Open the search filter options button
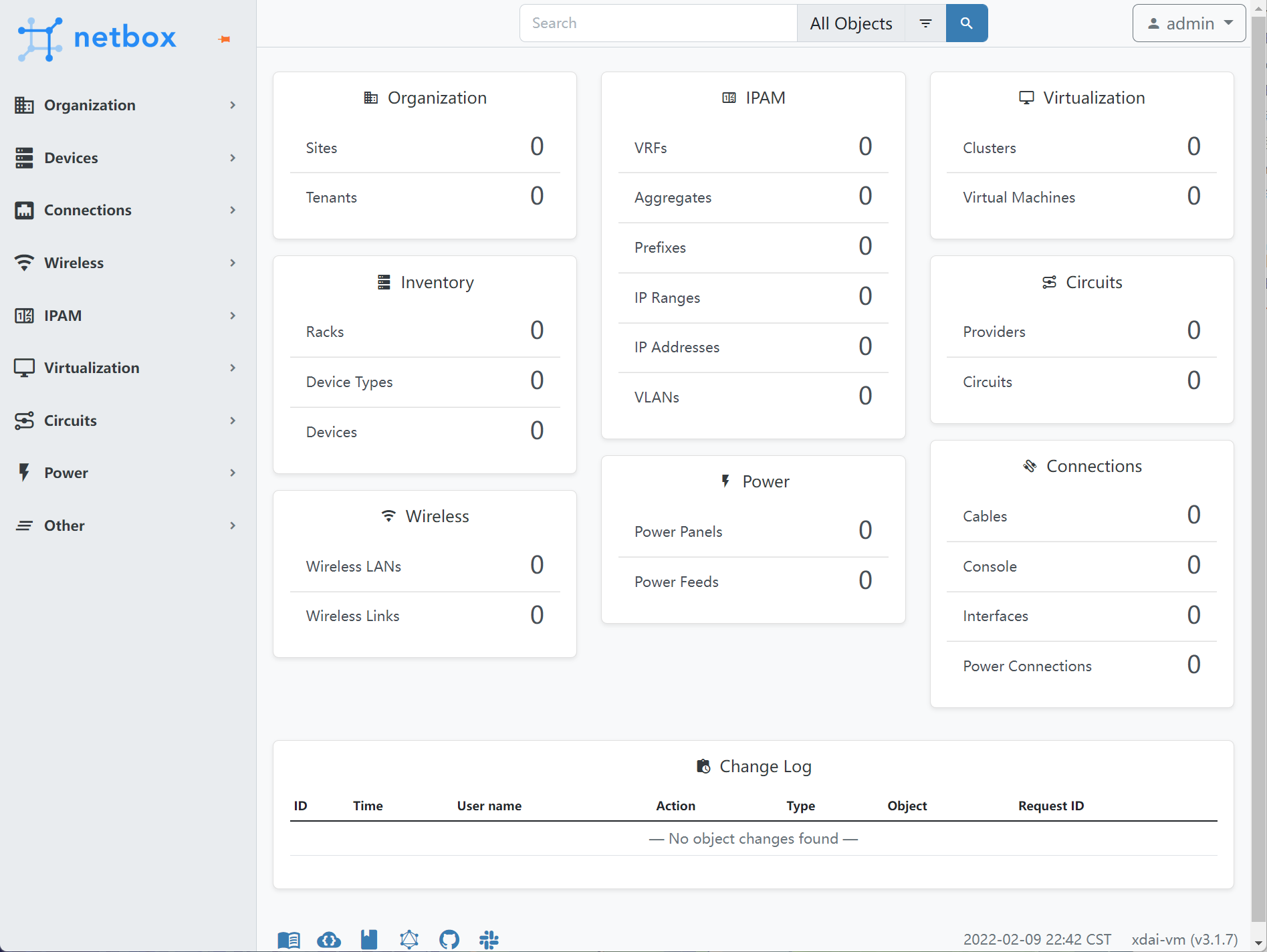 coord(925,23)
